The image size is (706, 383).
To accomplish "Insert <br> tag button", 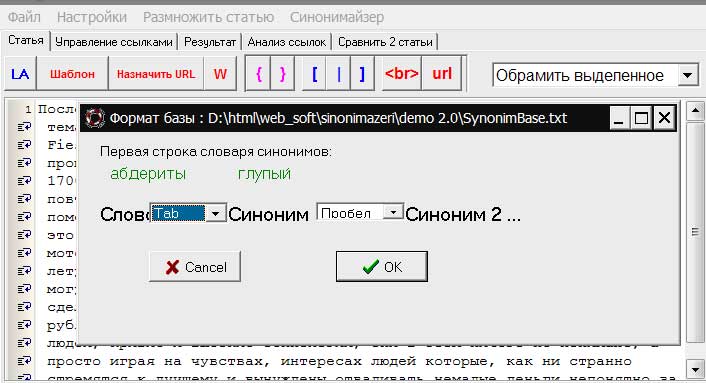I will (402, 74).
